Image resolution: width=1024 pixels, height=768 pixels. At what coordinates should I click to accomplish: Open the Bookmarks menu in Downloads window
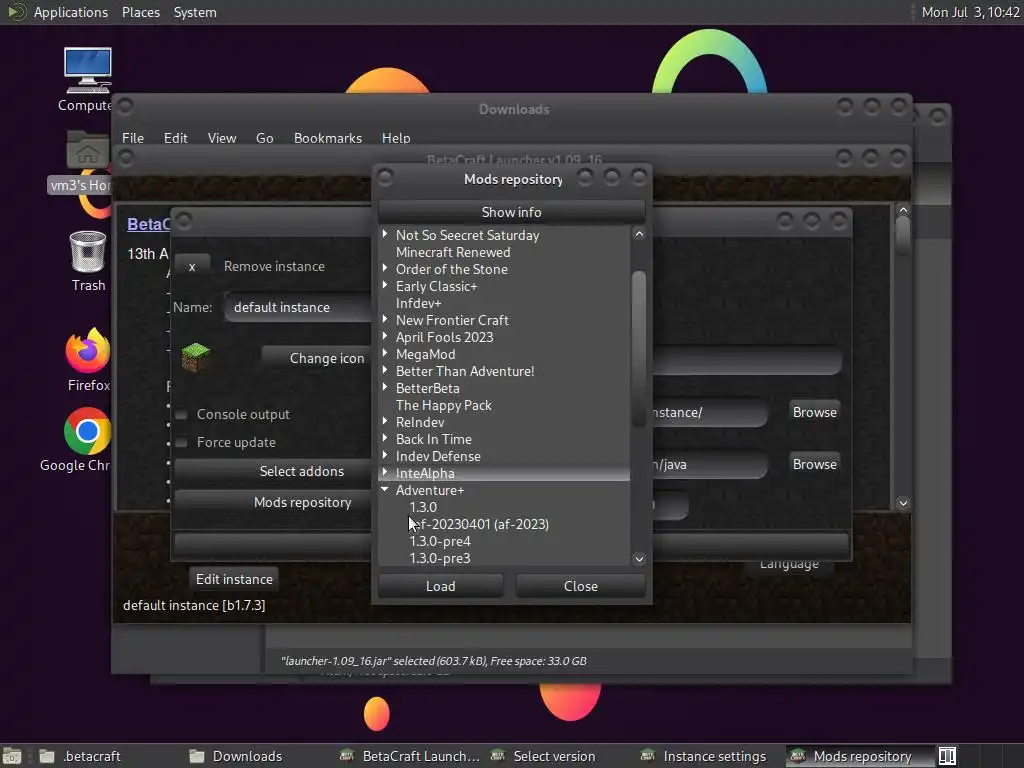328,138
